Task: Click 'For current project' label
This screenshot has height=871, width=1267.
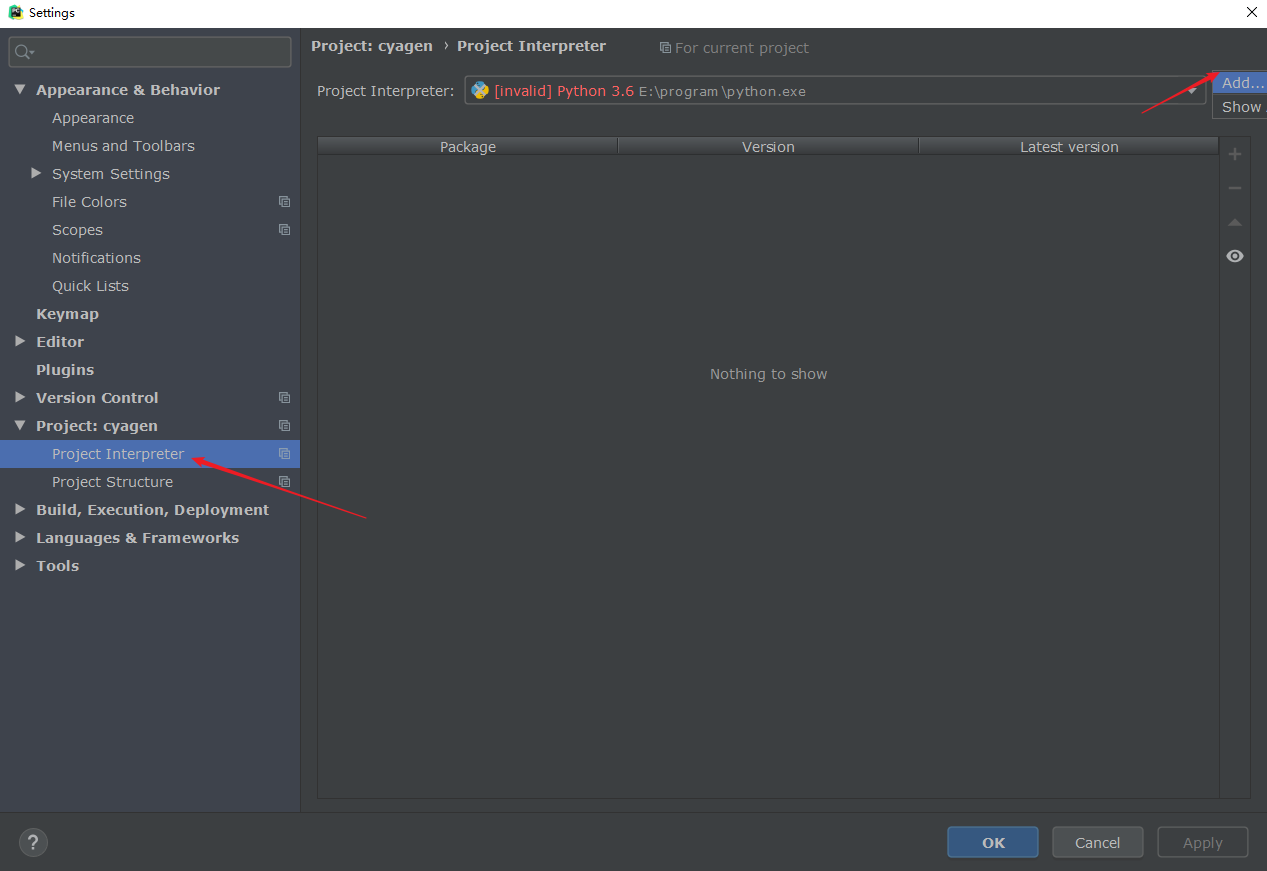Action: tap(742, 48)
